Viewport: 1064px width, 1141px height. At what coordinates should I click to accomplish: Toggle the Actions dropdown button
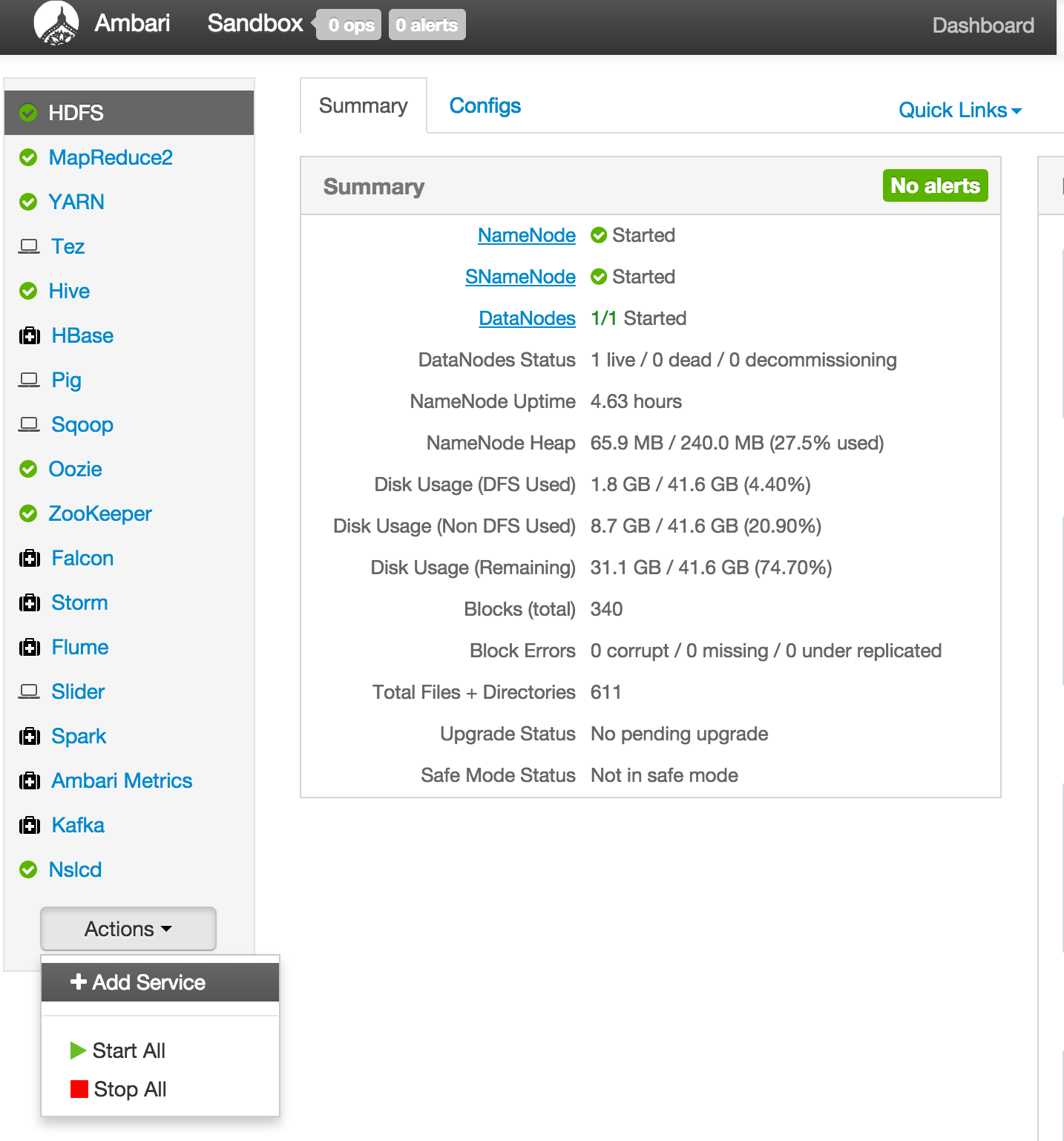(x=128, y=929)
